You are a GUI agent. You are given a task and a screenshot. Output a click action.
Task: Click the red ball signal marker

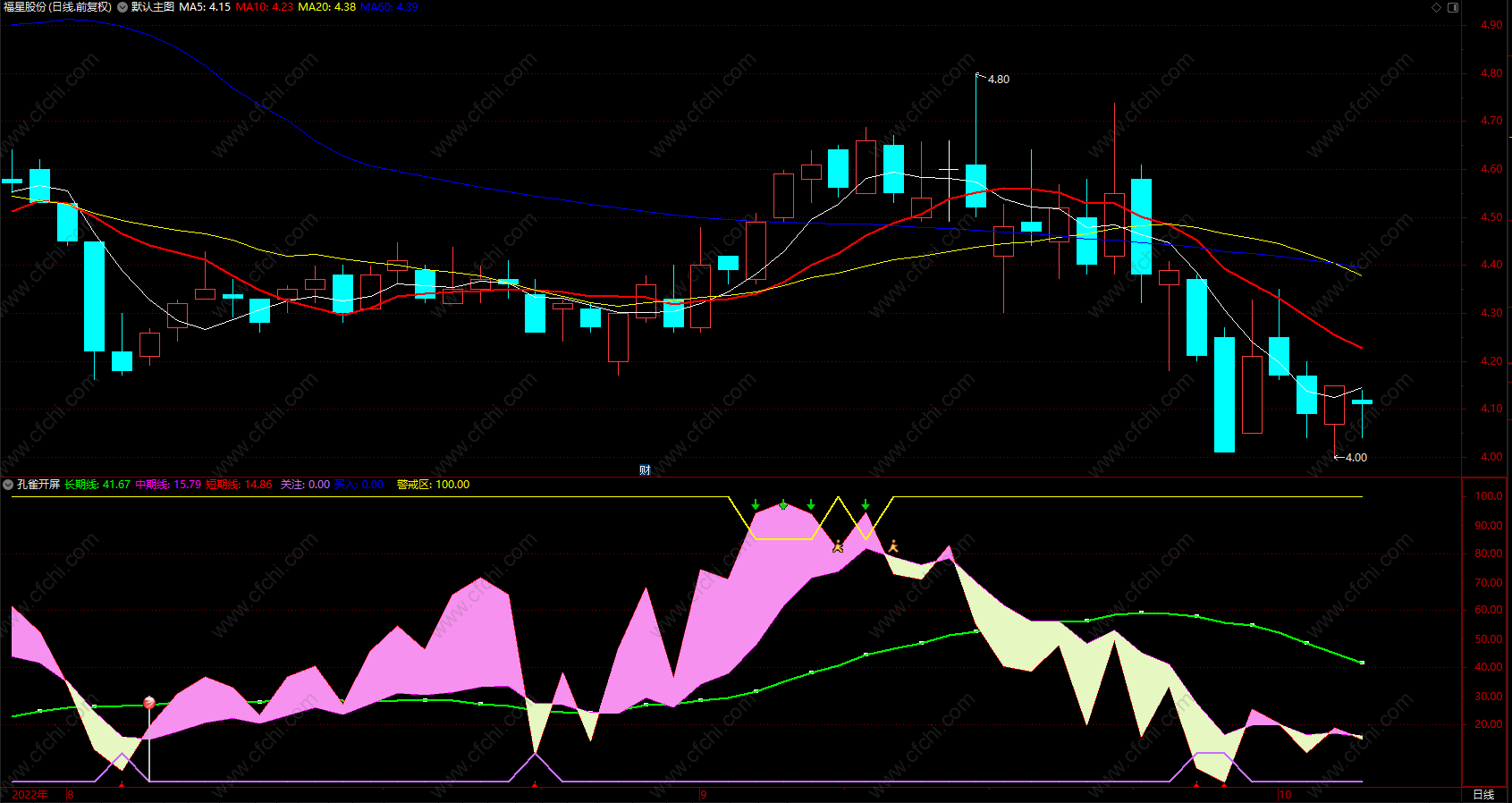pos(149,703)
